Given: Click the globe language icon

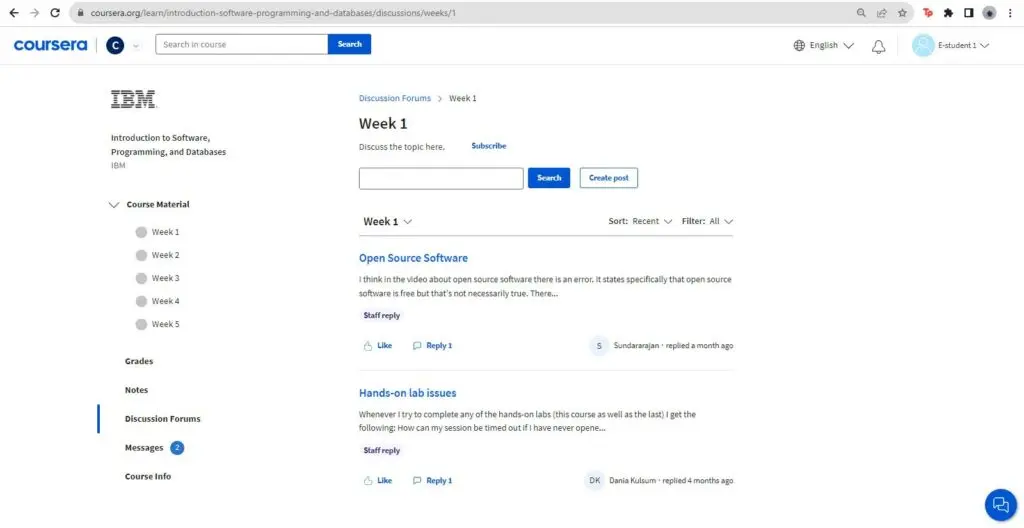Looking at the screenshot, I should tap(799, 46).
